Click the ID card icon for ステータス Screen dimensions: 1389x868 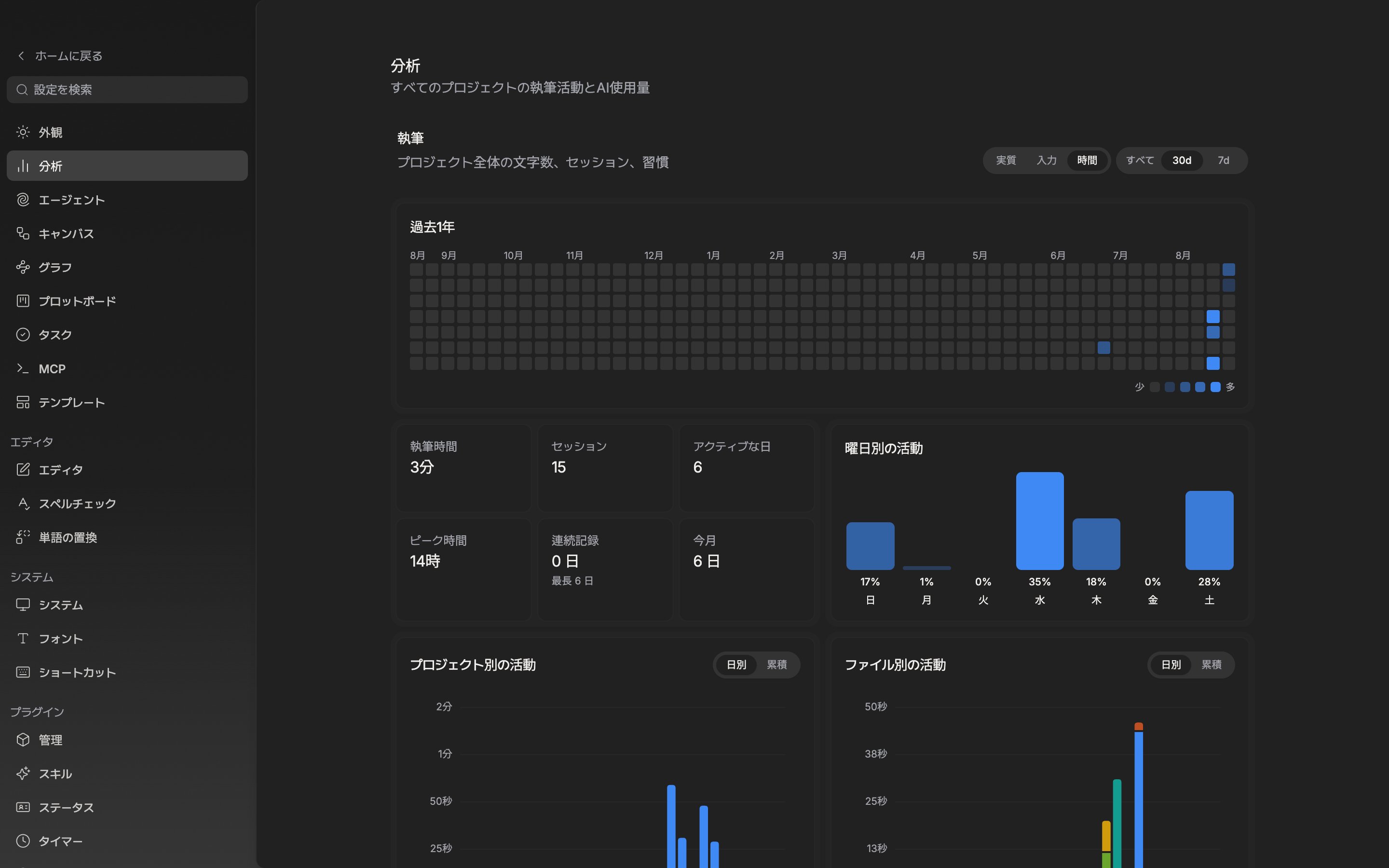(23, 807)
